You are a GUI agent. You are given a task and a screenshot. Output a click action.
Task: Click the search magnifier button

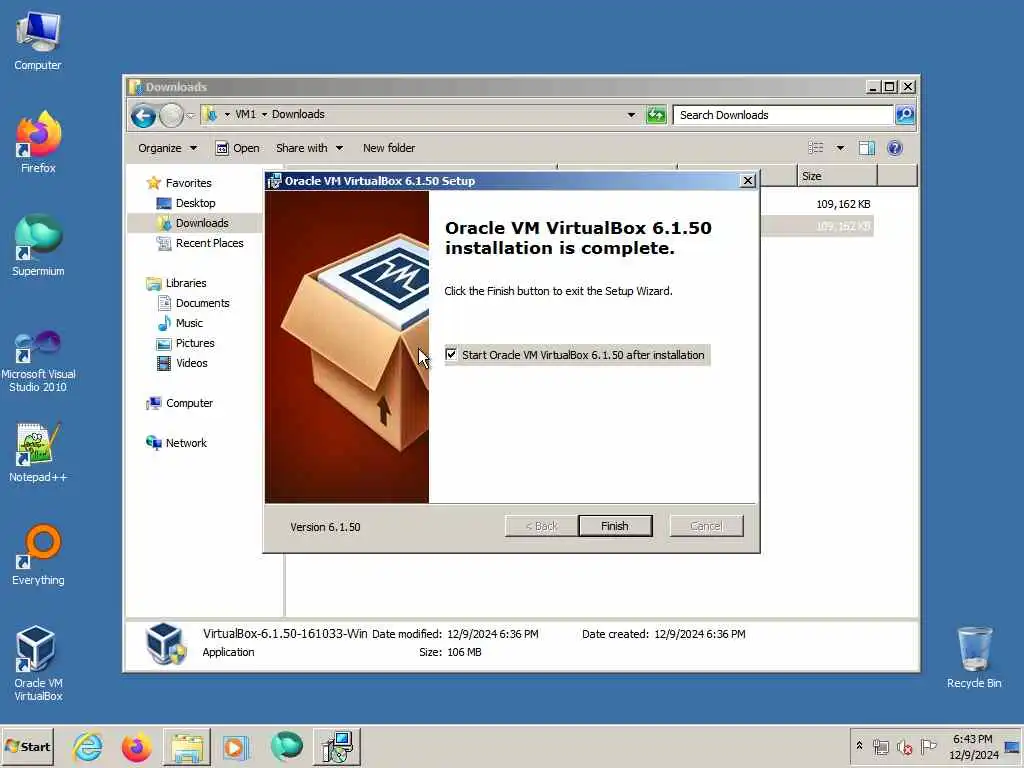(x=904, y=115)
